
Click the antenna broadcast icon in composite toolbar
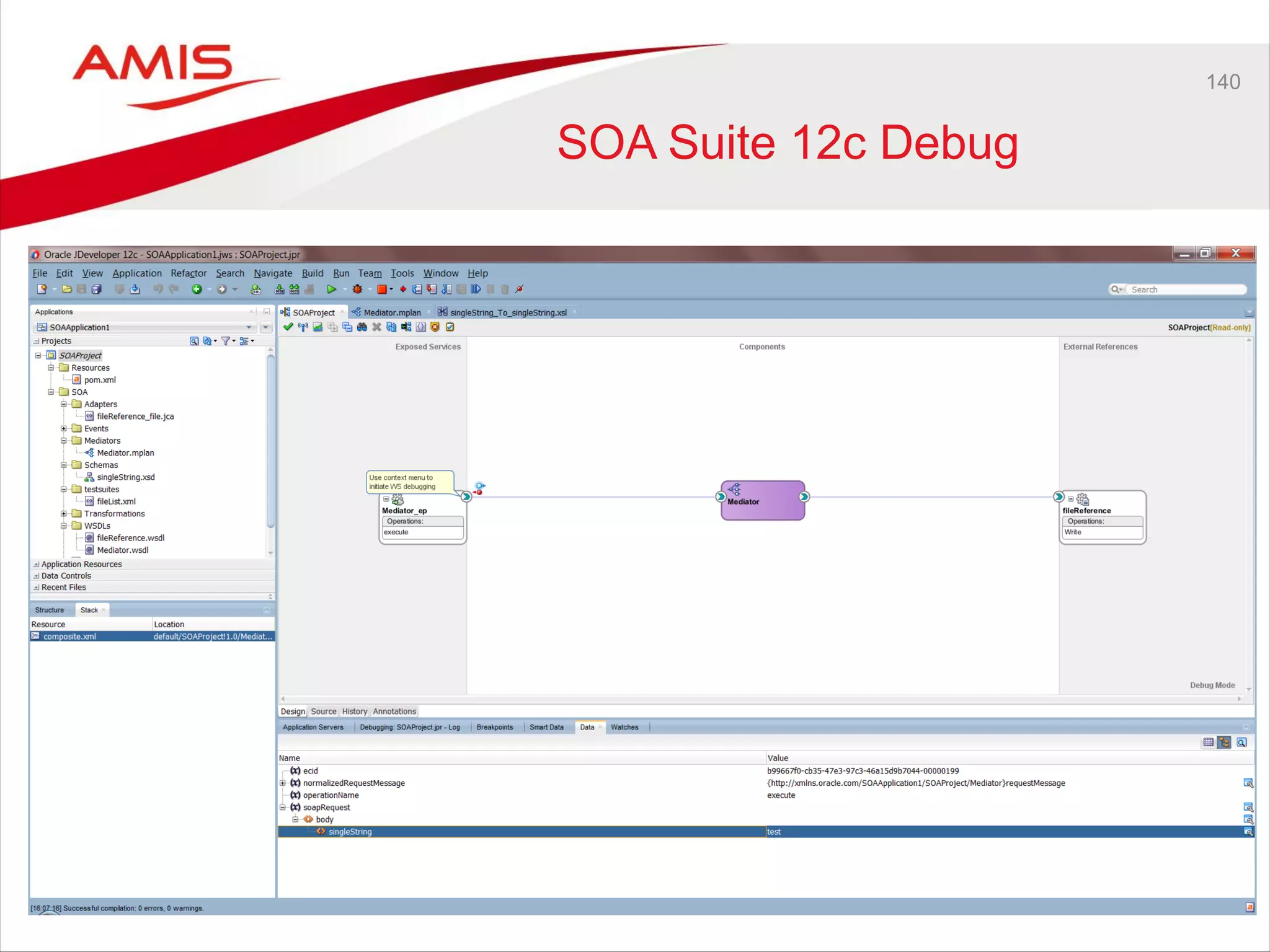303,327
